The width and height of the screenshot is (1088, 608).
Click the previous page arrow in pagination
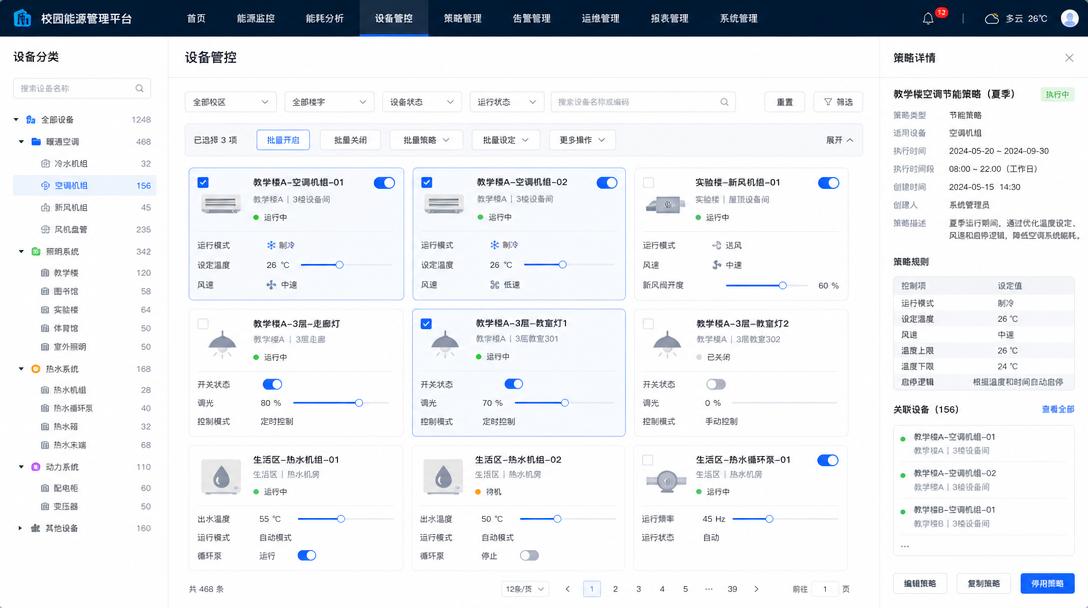pos(568,589)
